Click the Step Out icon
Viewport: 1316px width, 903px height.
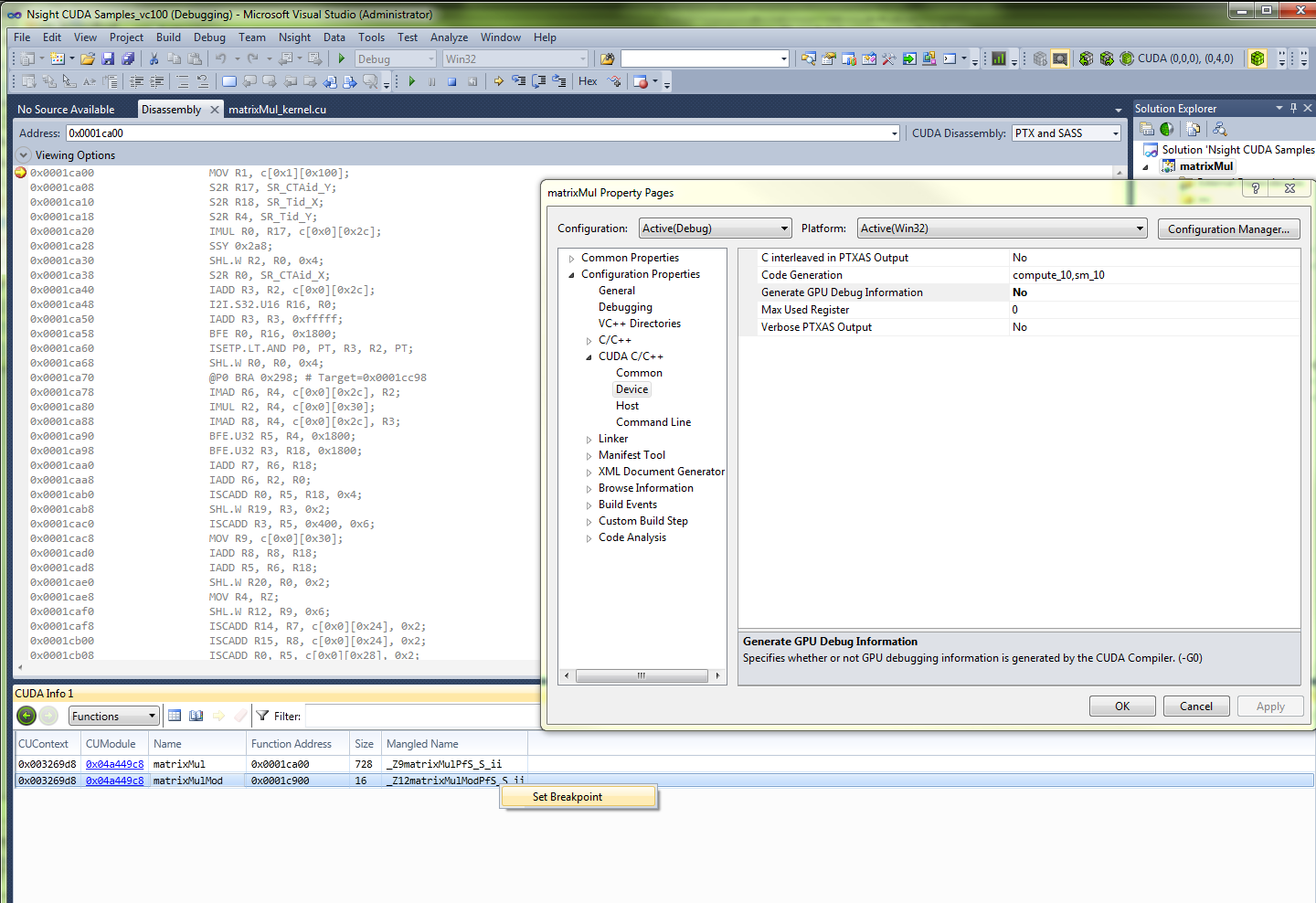[x=558, y=81]
